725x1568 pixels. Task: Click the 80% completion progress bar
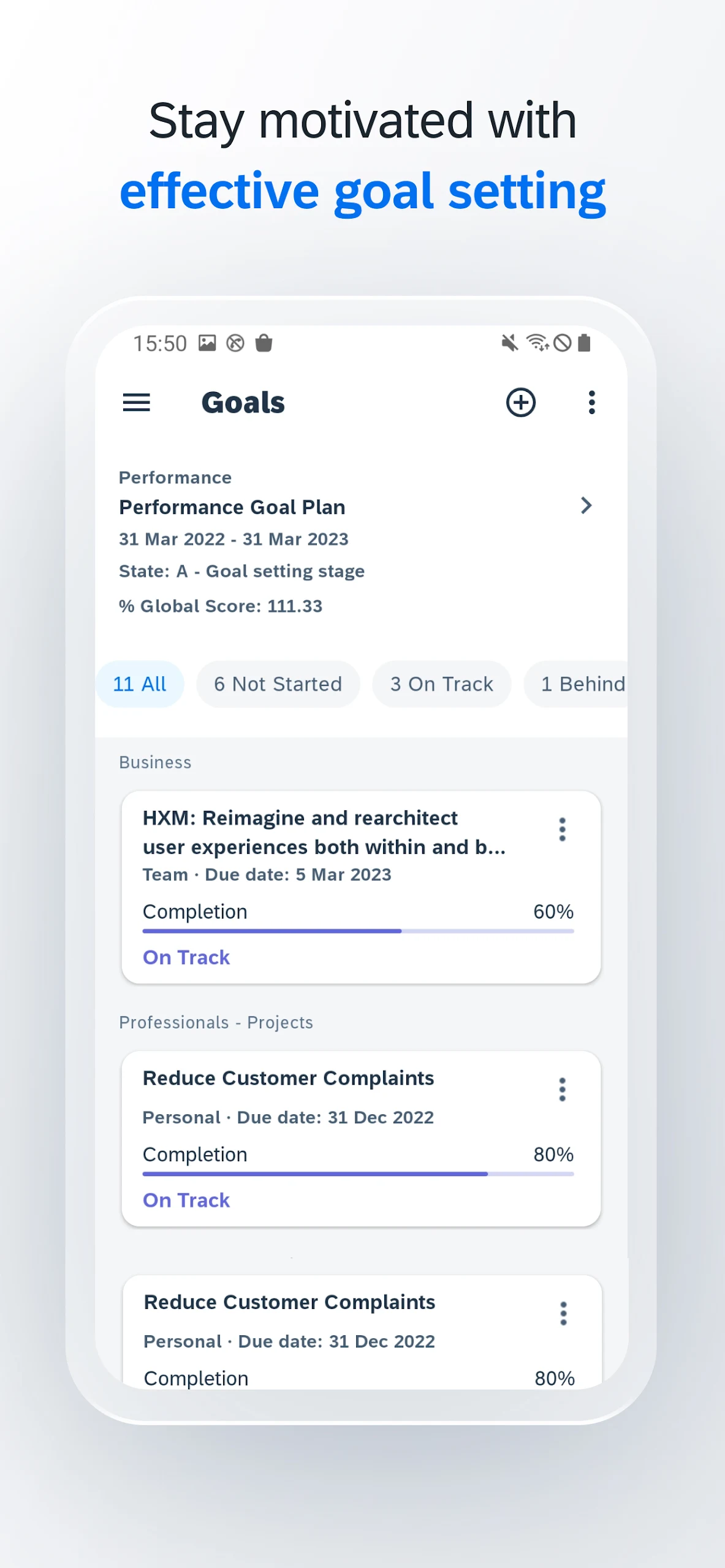[x=358, y=1174]
